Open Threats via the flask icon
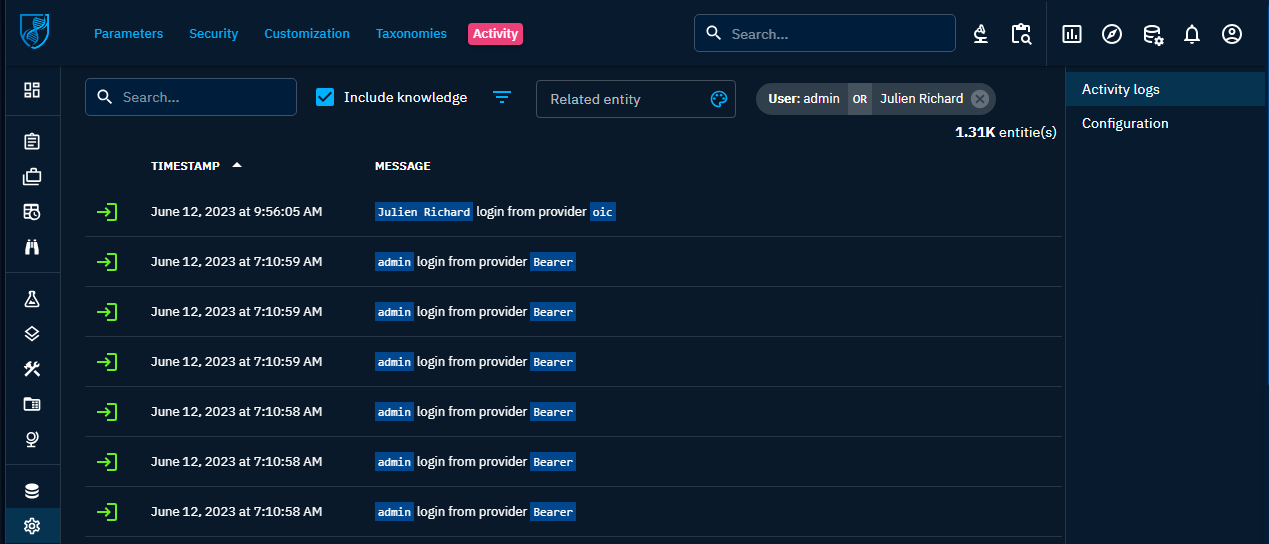Screen dimensions: 1269x544 (x=32, y=299)
